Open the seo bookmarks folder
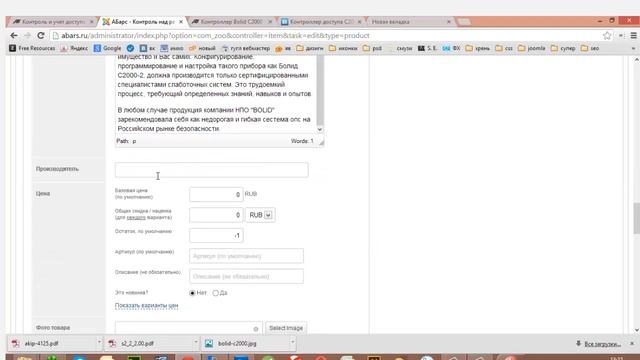This screenshot has height=360, width=640. click(590, 48)
